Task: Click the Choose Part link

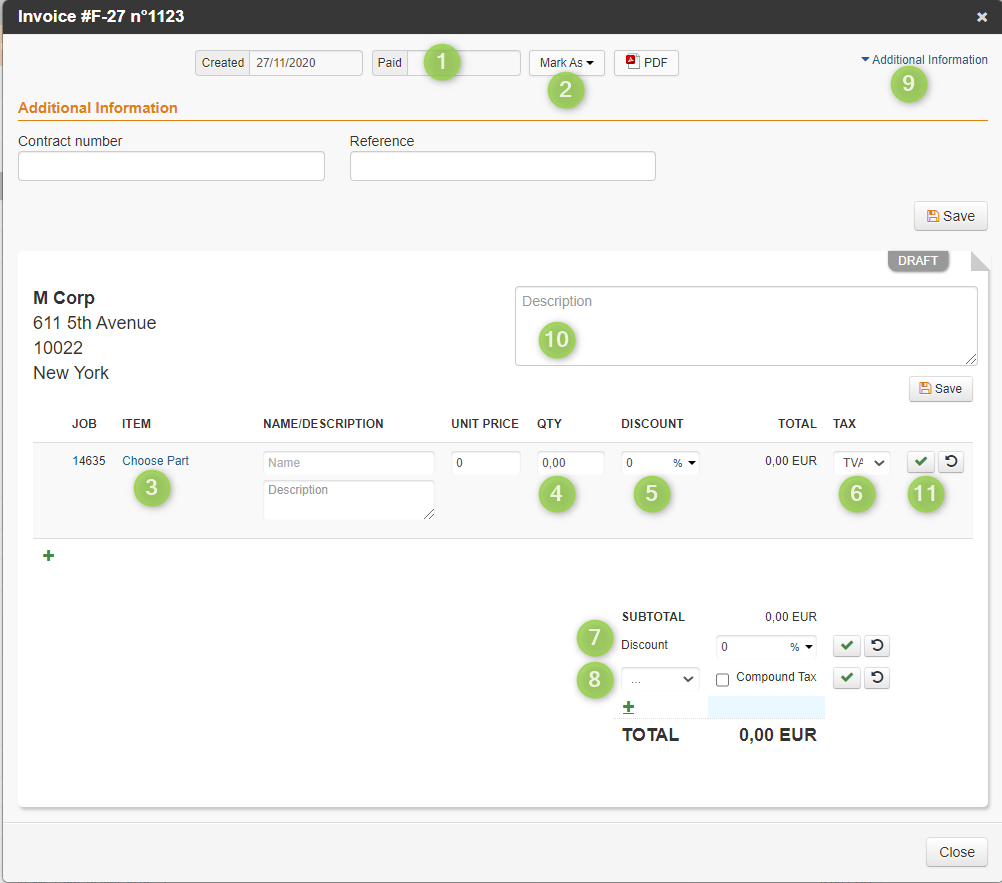Action: tap(155, 460)
